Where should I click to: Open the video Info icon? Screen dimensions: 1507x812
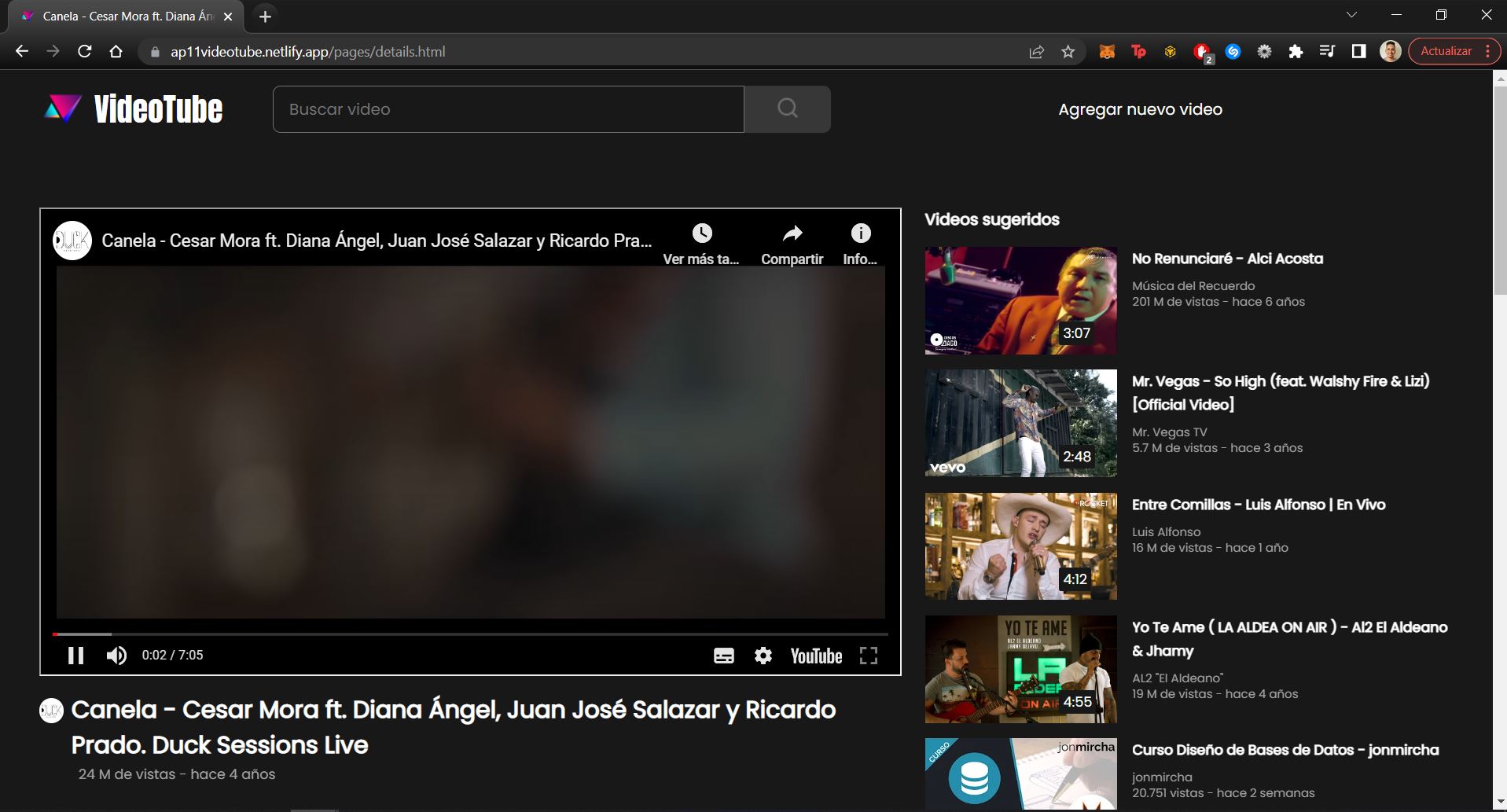(861, 233)
